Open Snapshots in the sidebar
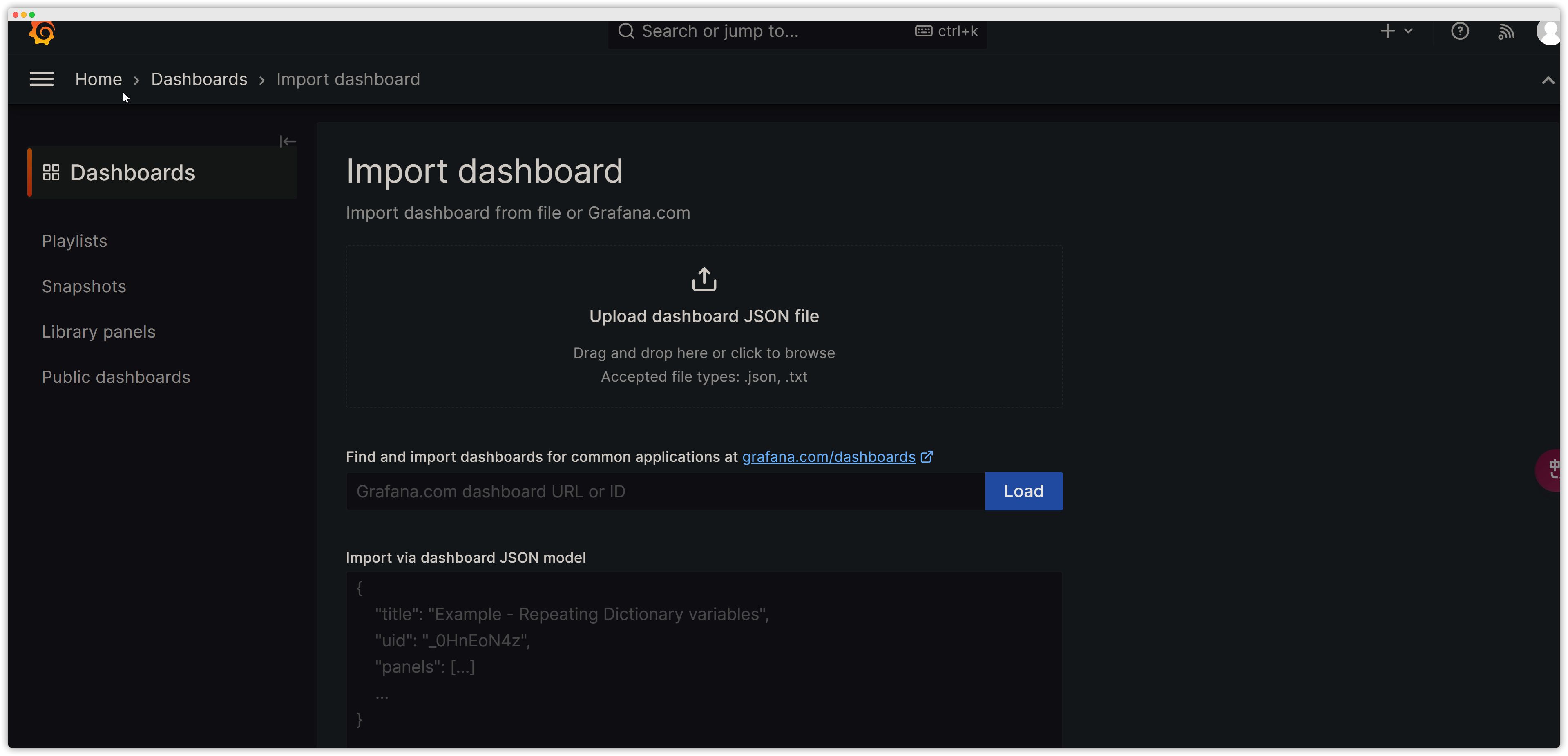Viewport: 1568px width, 756px height. click(x=84, y=286)
